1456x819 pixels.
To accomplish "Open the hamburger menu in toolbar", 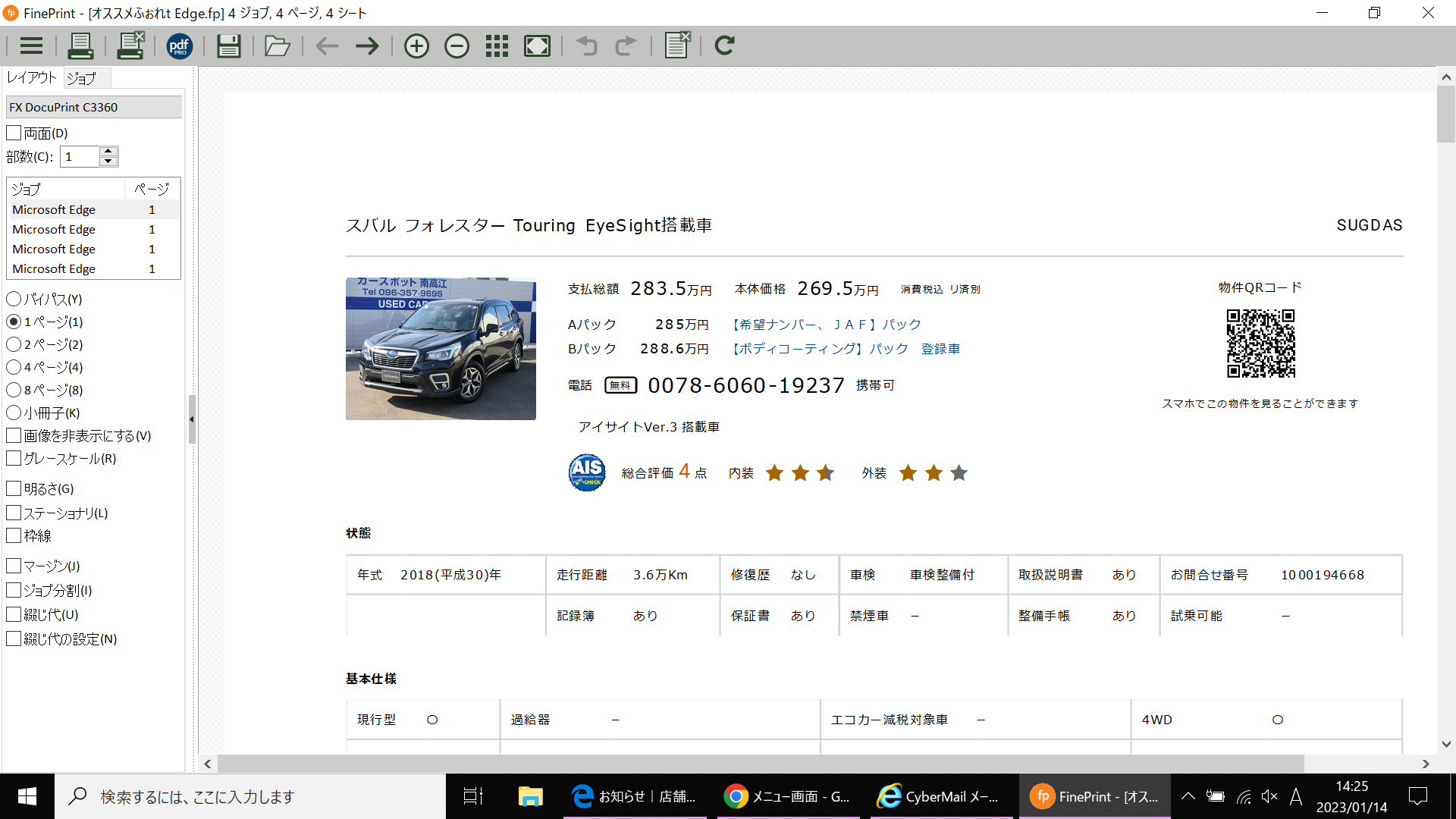I will (31, 46).
